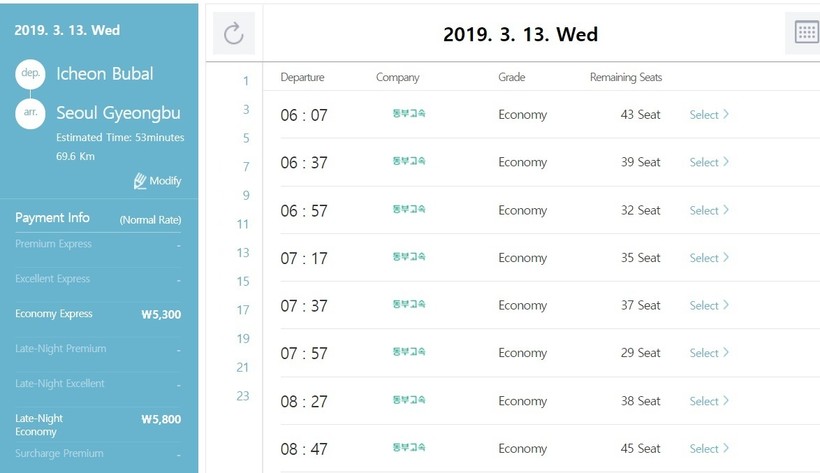Choose the 06:57 bus with 32 seats
This screenshot has width=820, height=473.
[x=709, y=210]
